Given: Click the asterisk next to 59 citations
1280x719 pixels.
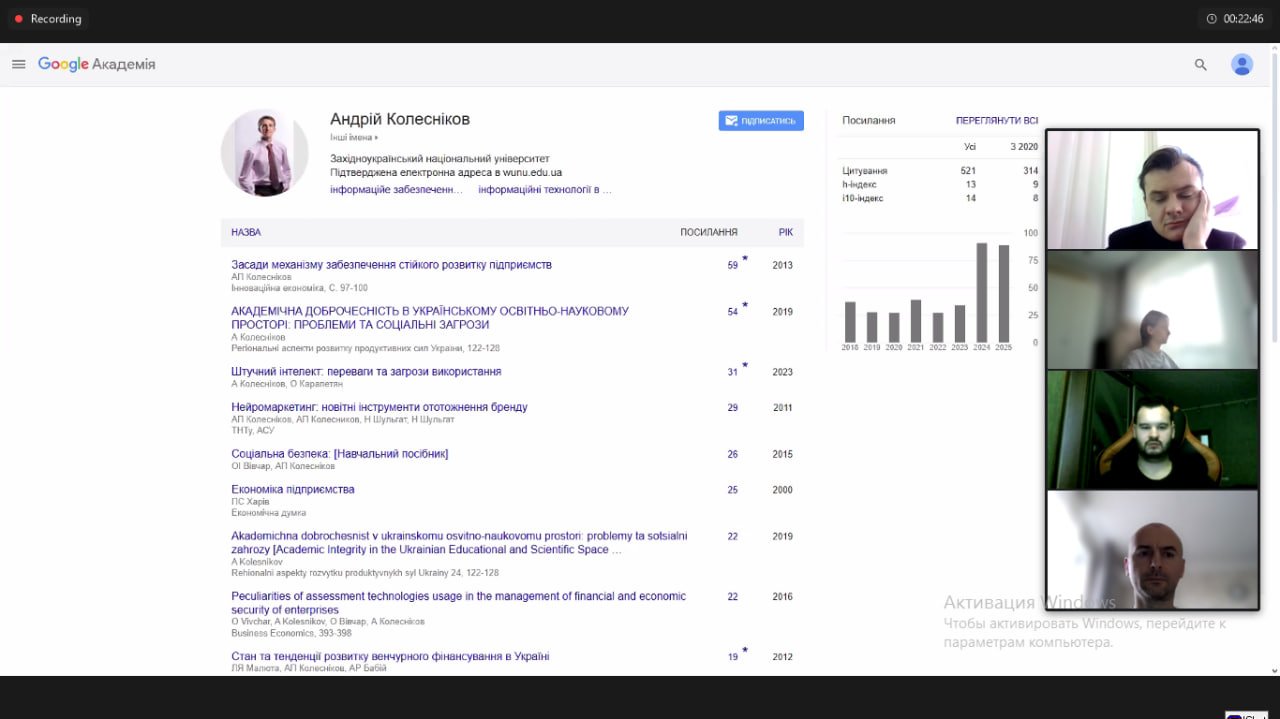Looking at the screenshot, I should coord(745,260).
